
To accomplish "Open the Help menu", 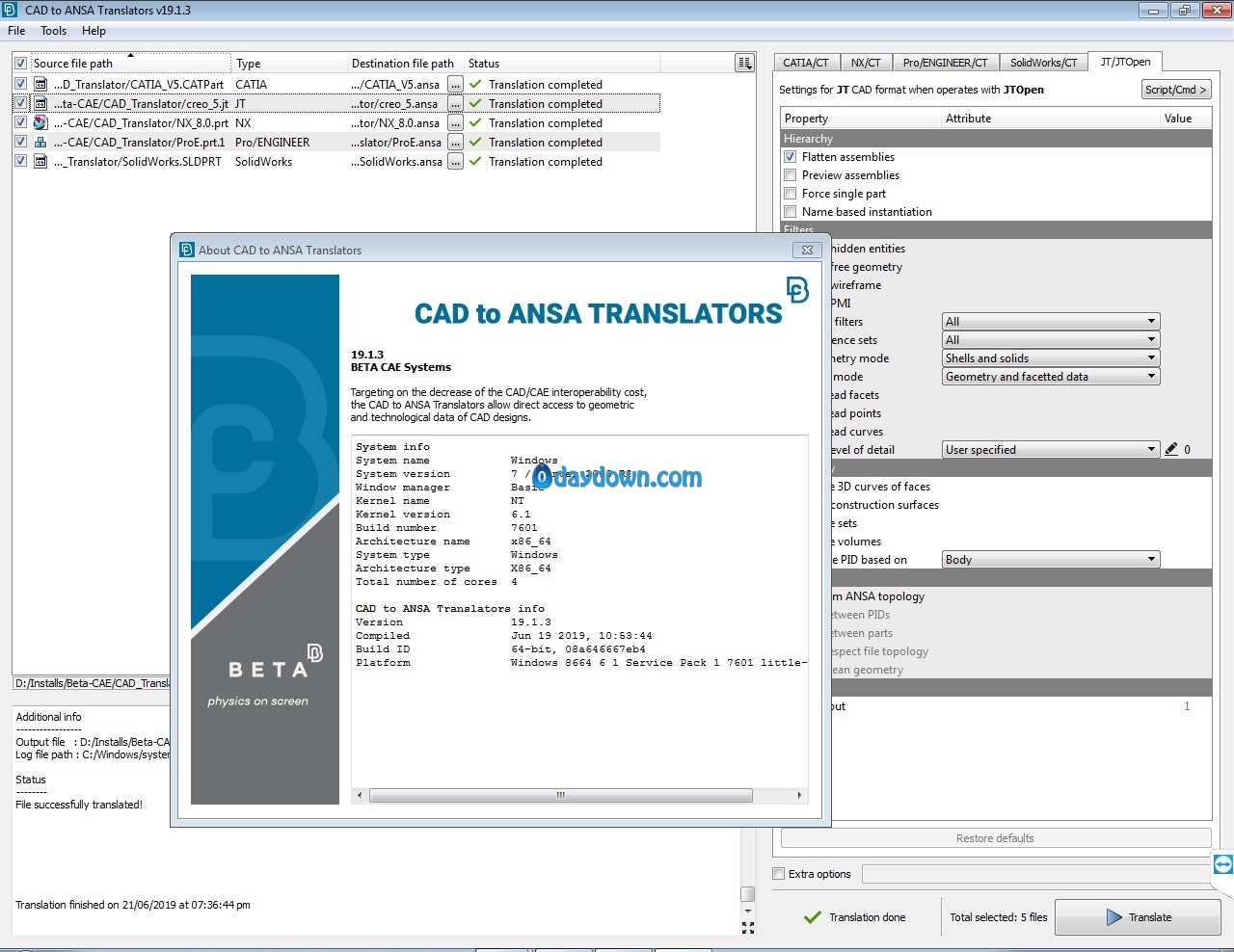I will tap(94, 31).
